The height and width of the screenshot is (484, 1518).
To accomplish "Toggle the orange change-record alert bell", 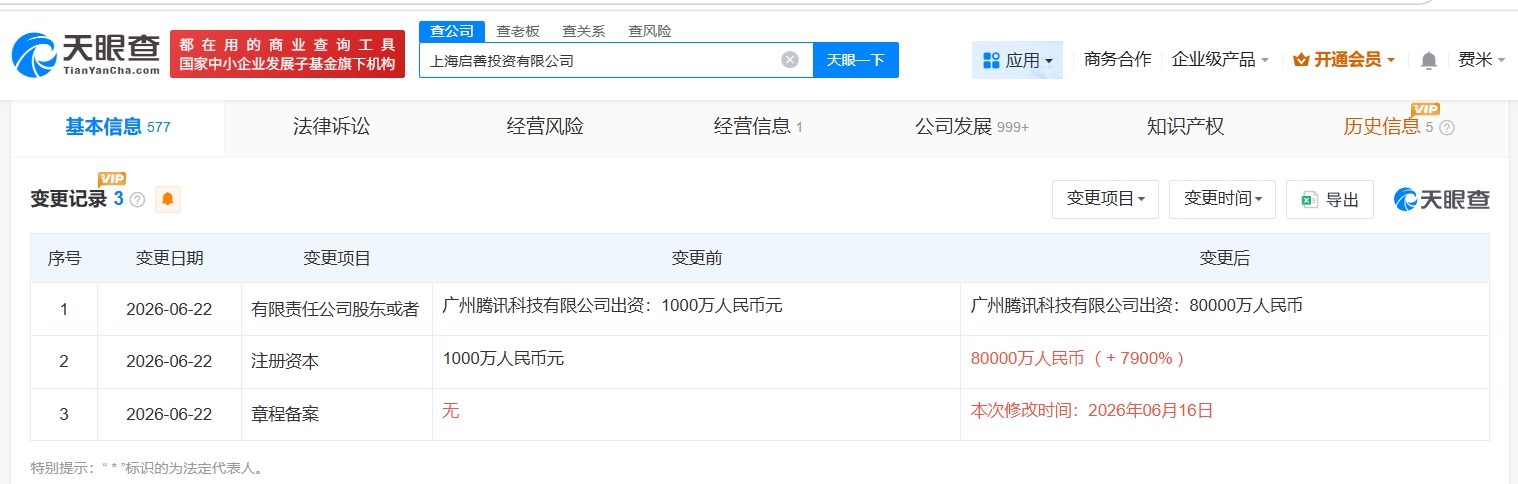I will [167, 199].
